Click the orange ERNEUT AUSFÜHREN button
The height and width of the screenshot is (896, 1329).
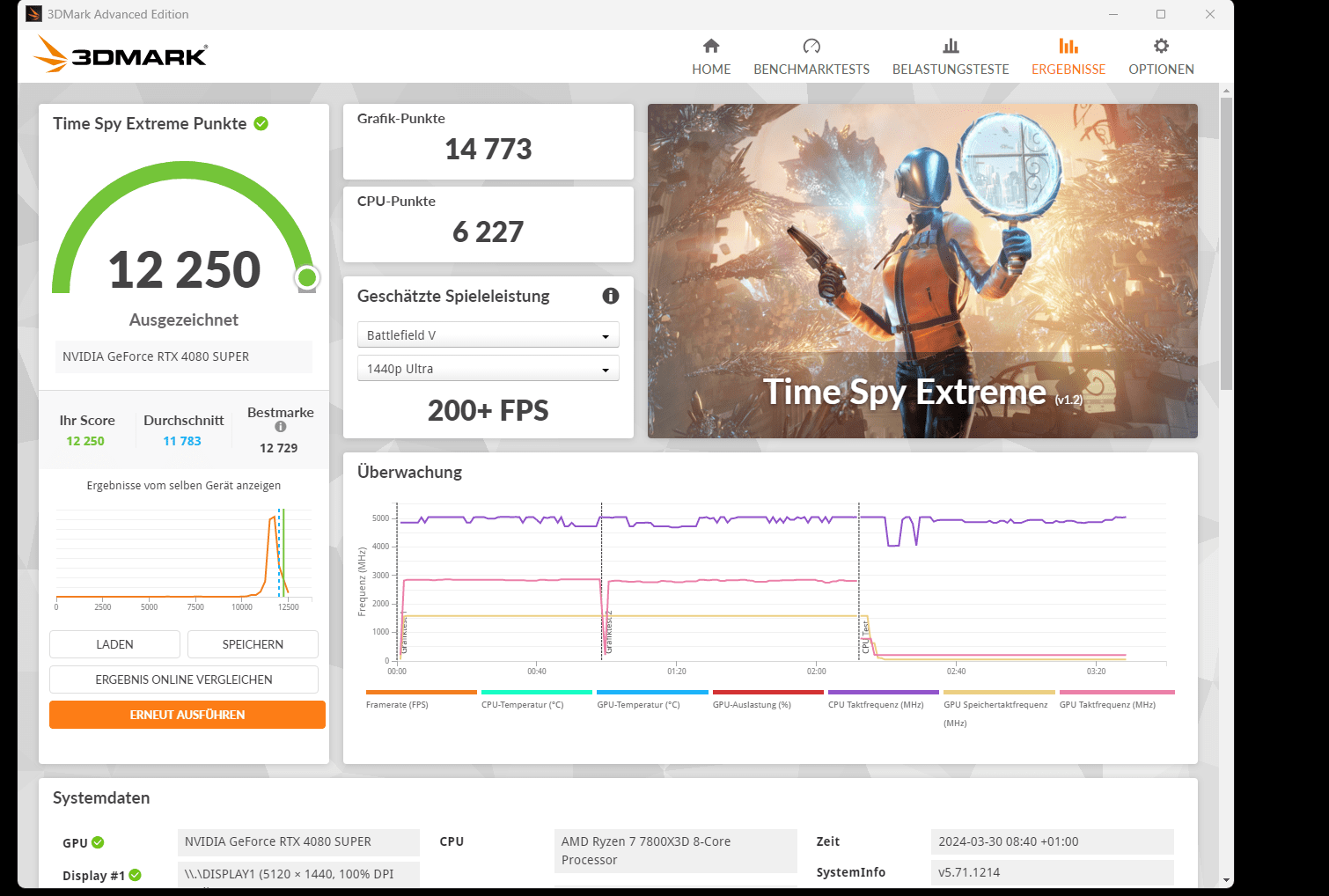187,715
